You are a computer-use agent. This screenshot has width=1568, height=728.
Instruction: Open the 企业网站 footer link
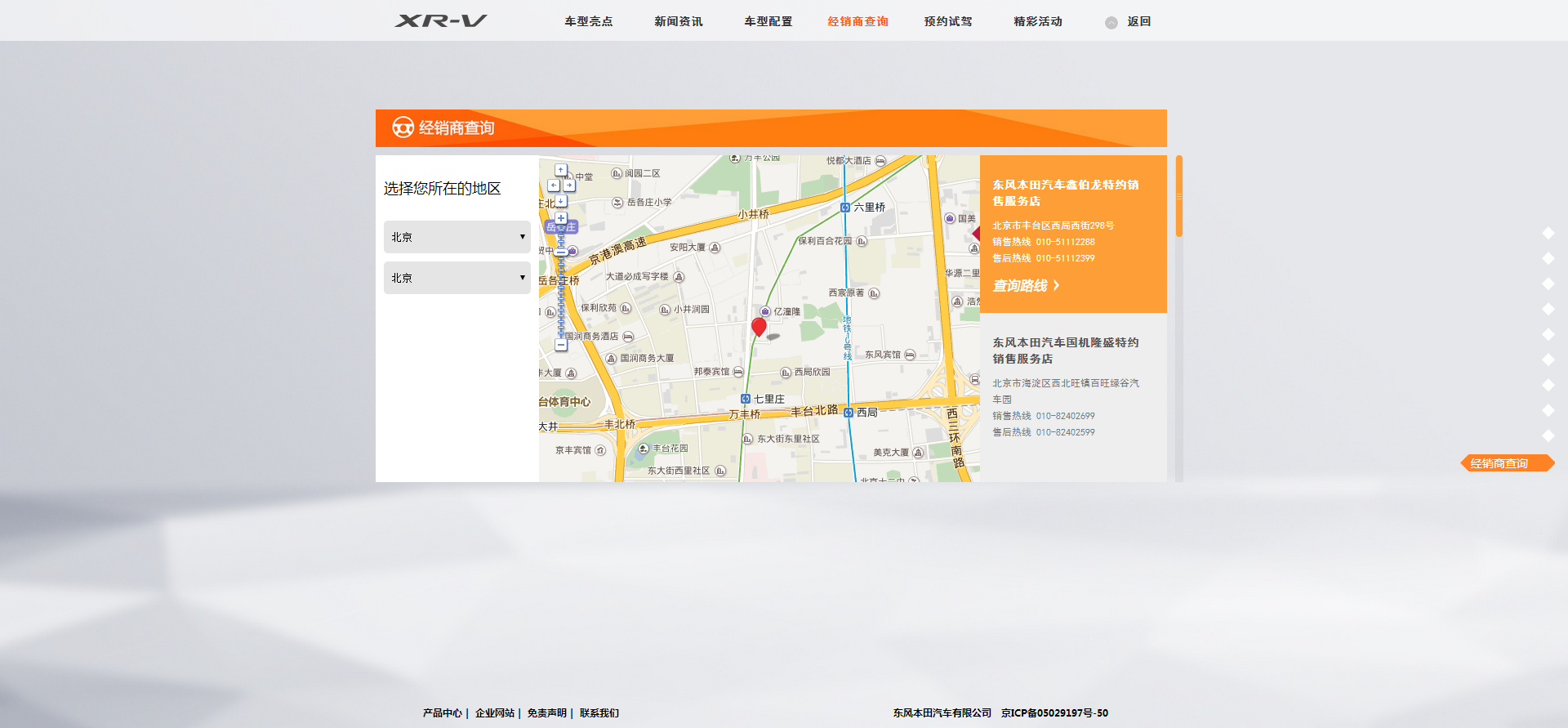pos(495,713)
